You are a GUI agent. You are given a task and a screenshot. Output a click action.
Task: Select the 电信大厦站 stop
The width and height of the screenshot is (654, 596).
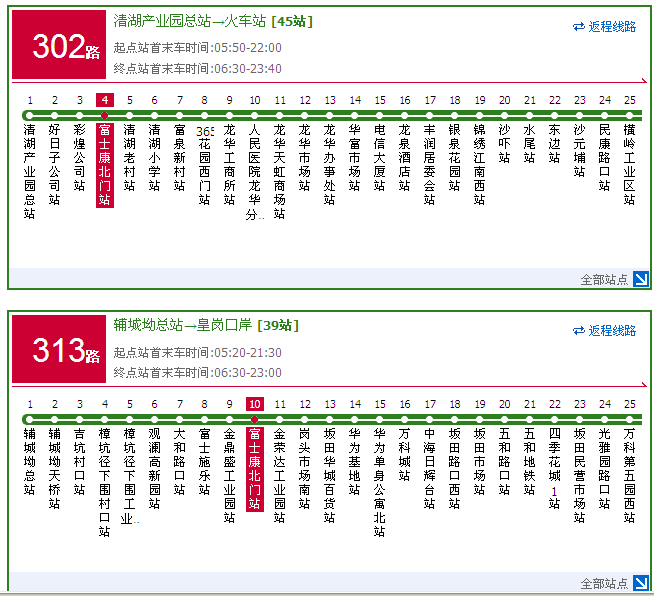click(379, 157)
